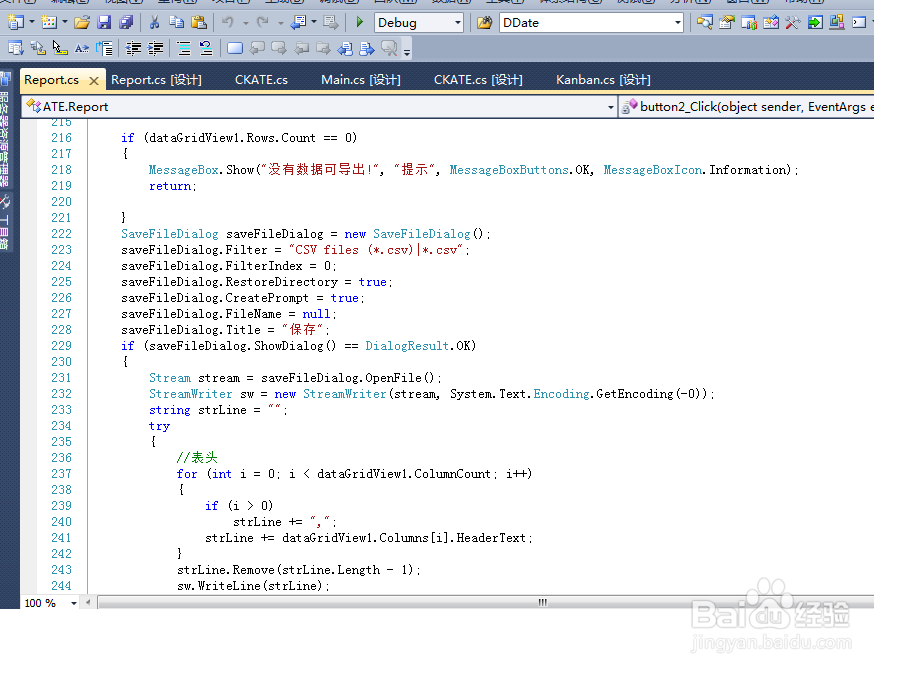Open a file using the Open File icon
The height and width of the screenshot is (674, 901).
82,22
